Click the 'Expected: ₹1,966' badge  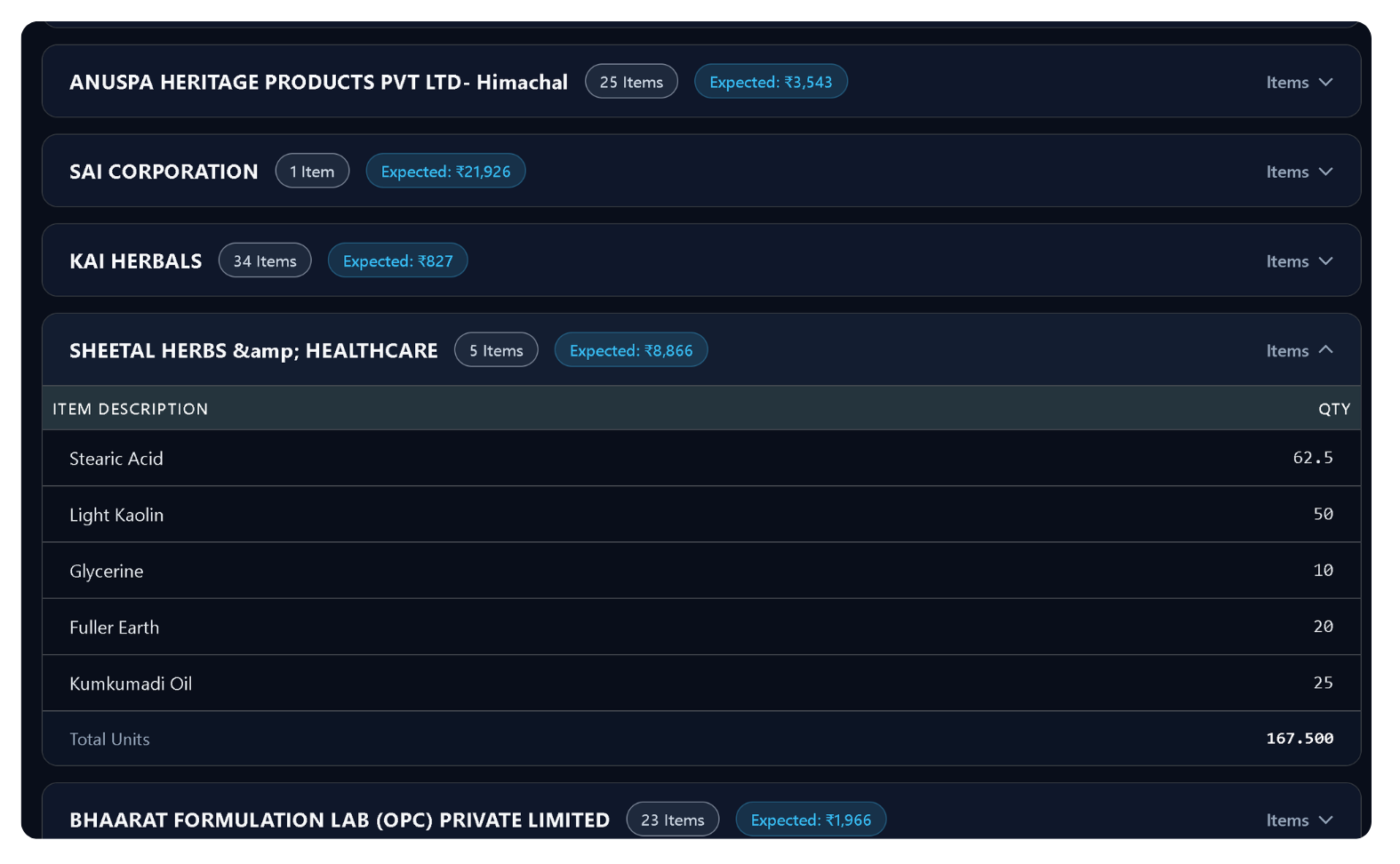tap(811, 820)
